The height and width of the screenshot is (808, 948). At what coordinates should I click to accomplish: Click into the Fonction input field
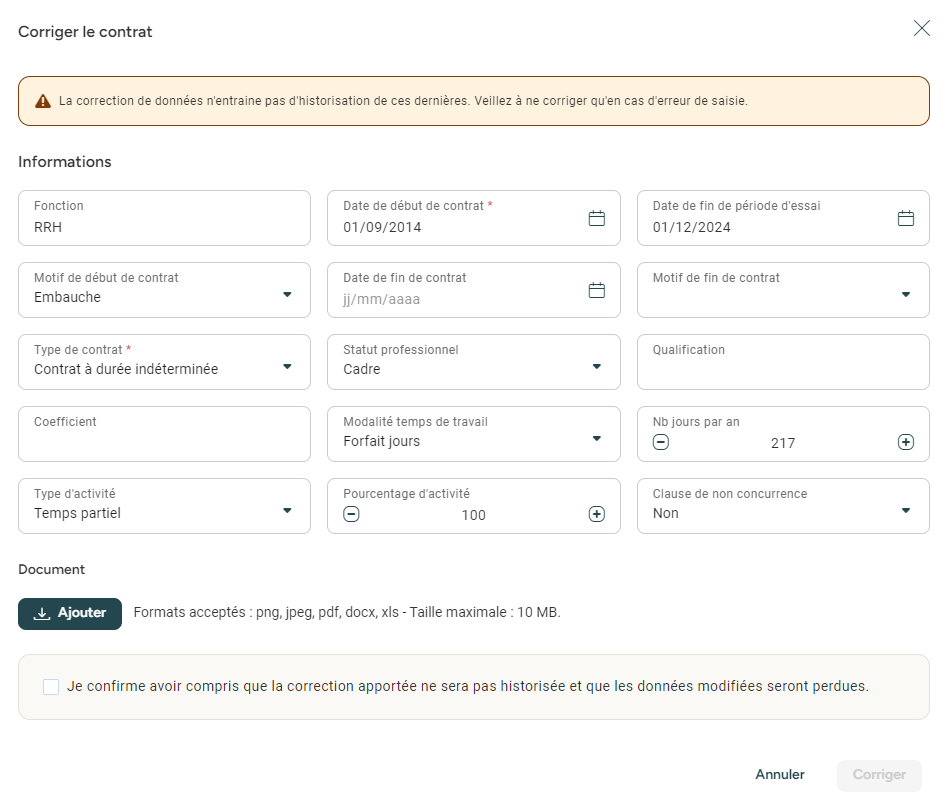point(164,227)
